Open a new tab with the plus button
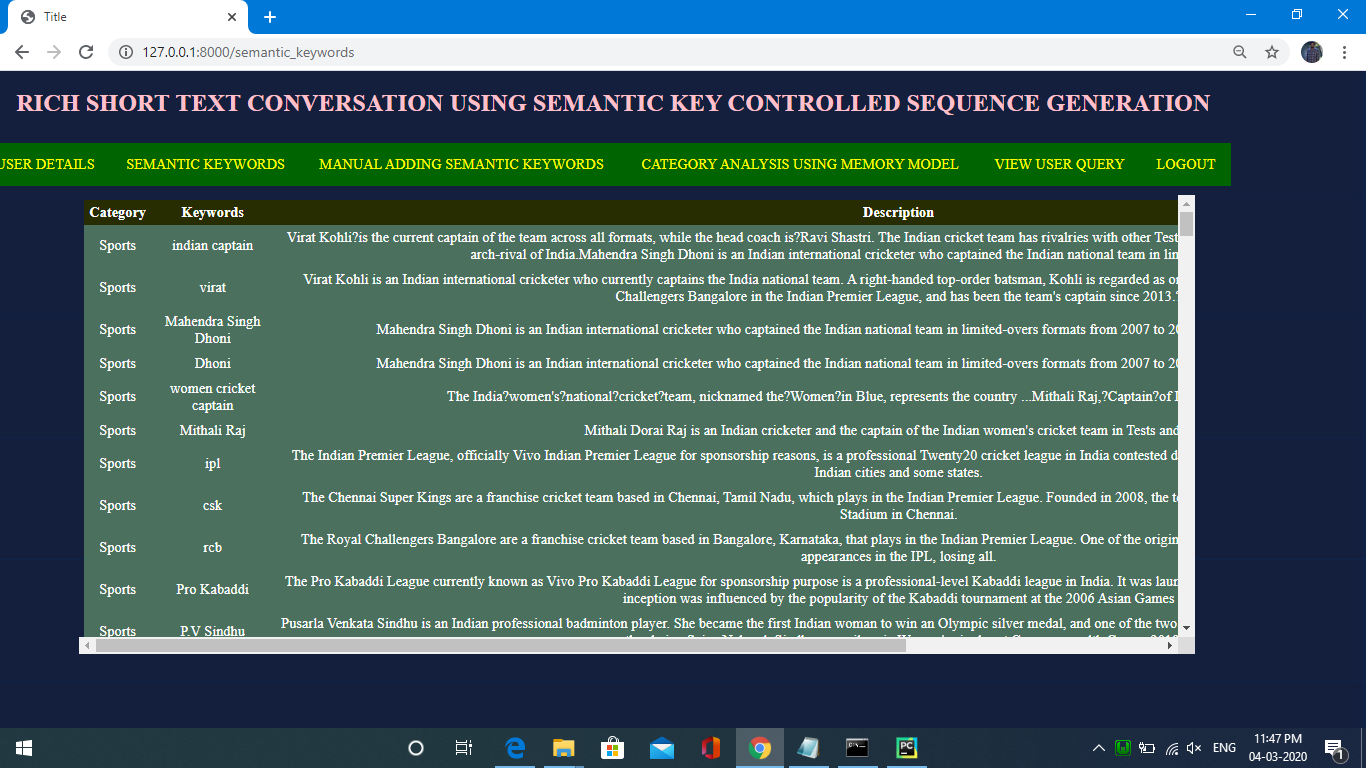Viewport: 1366px width, 768px height. pyautogui.click(x=269, y=17)
